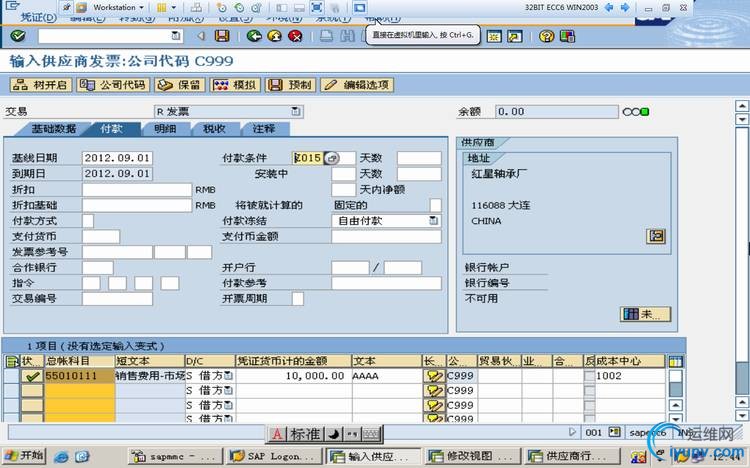Select first line item row selector
750x468 pixels.
click(x=11, y=376)
